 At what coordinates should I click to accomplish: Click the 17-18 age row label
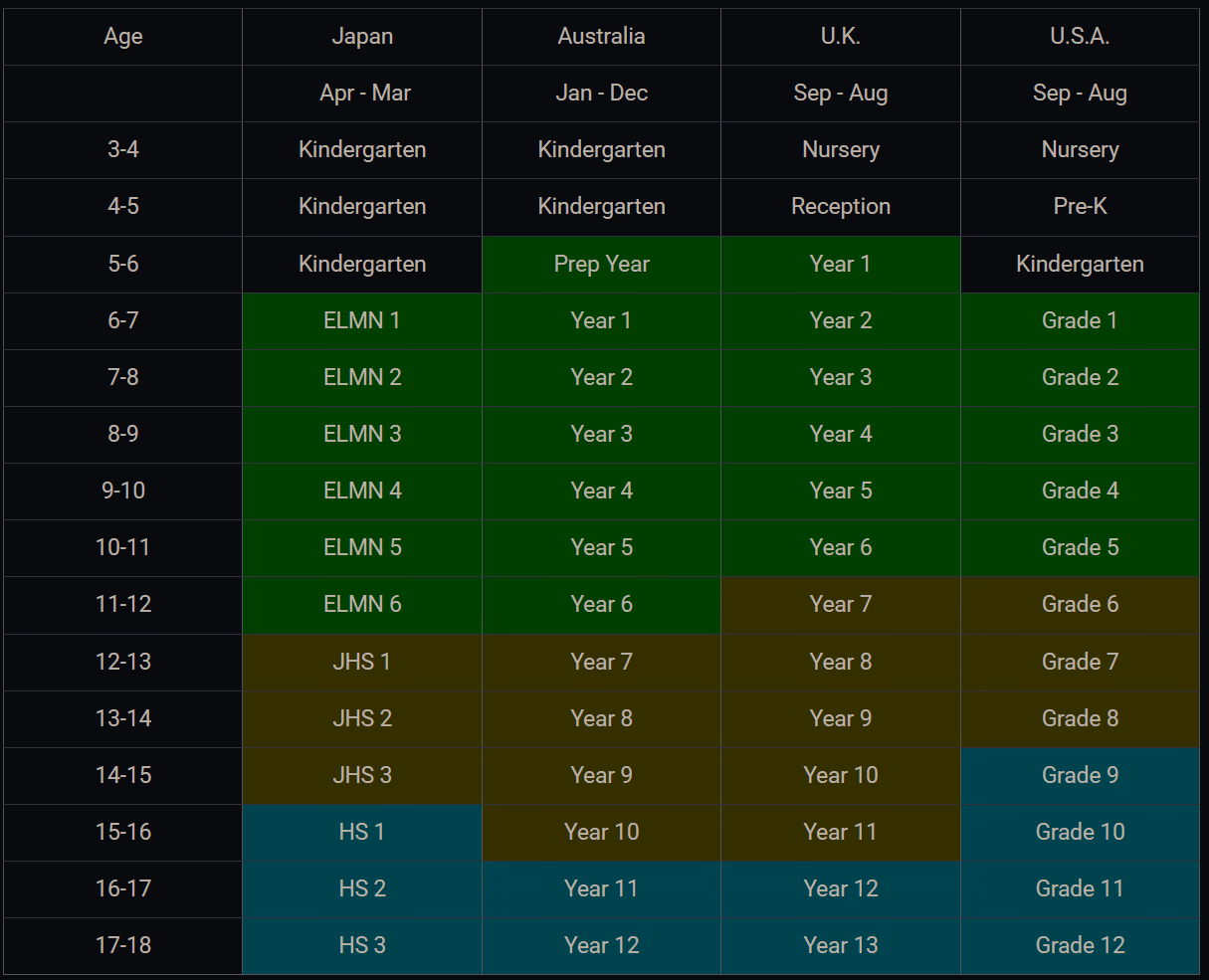click(123, 946)
